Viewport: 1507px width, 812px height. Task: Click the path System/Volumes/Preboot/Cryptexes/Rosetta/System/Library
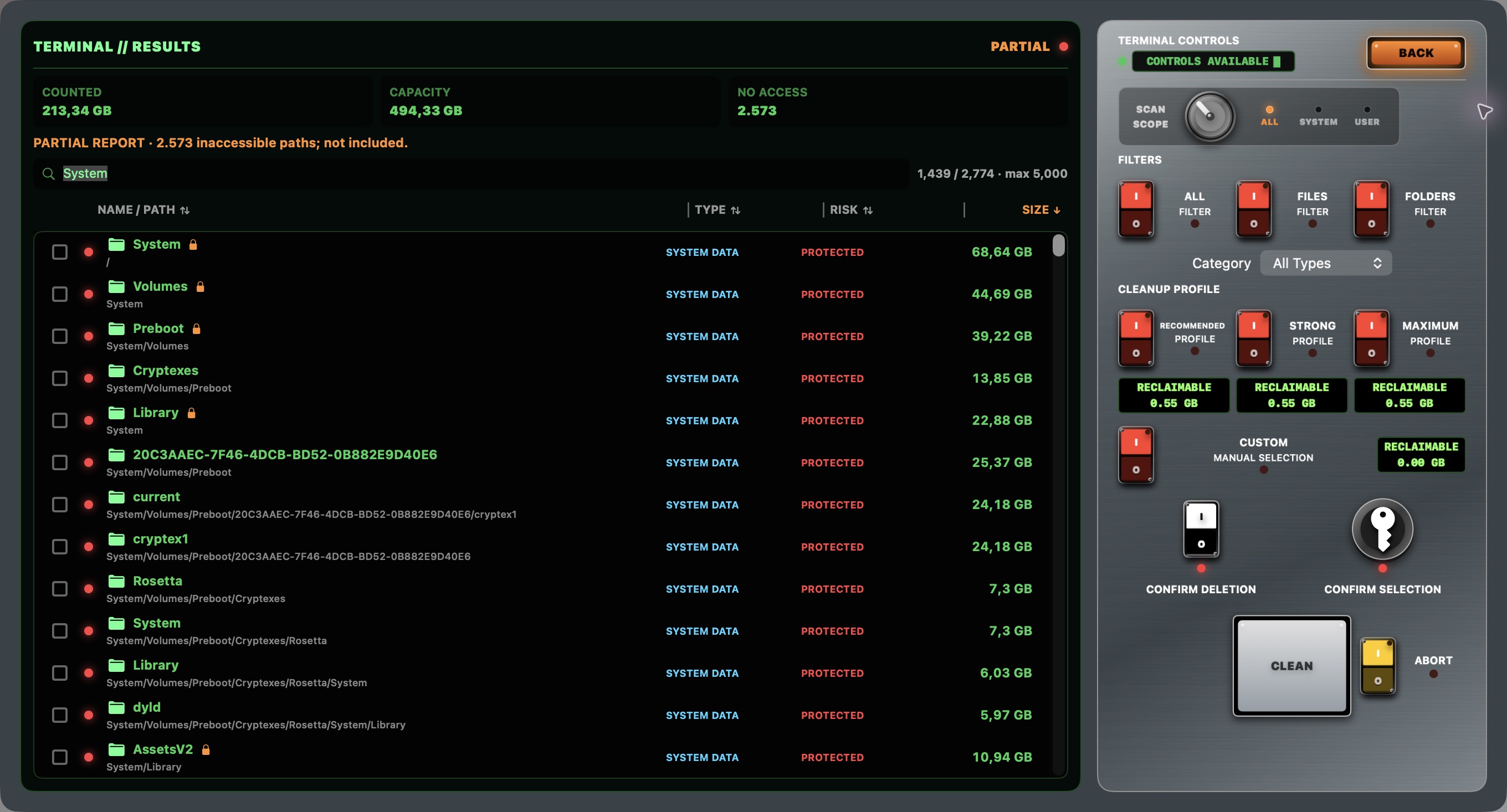tap(255, 725)
